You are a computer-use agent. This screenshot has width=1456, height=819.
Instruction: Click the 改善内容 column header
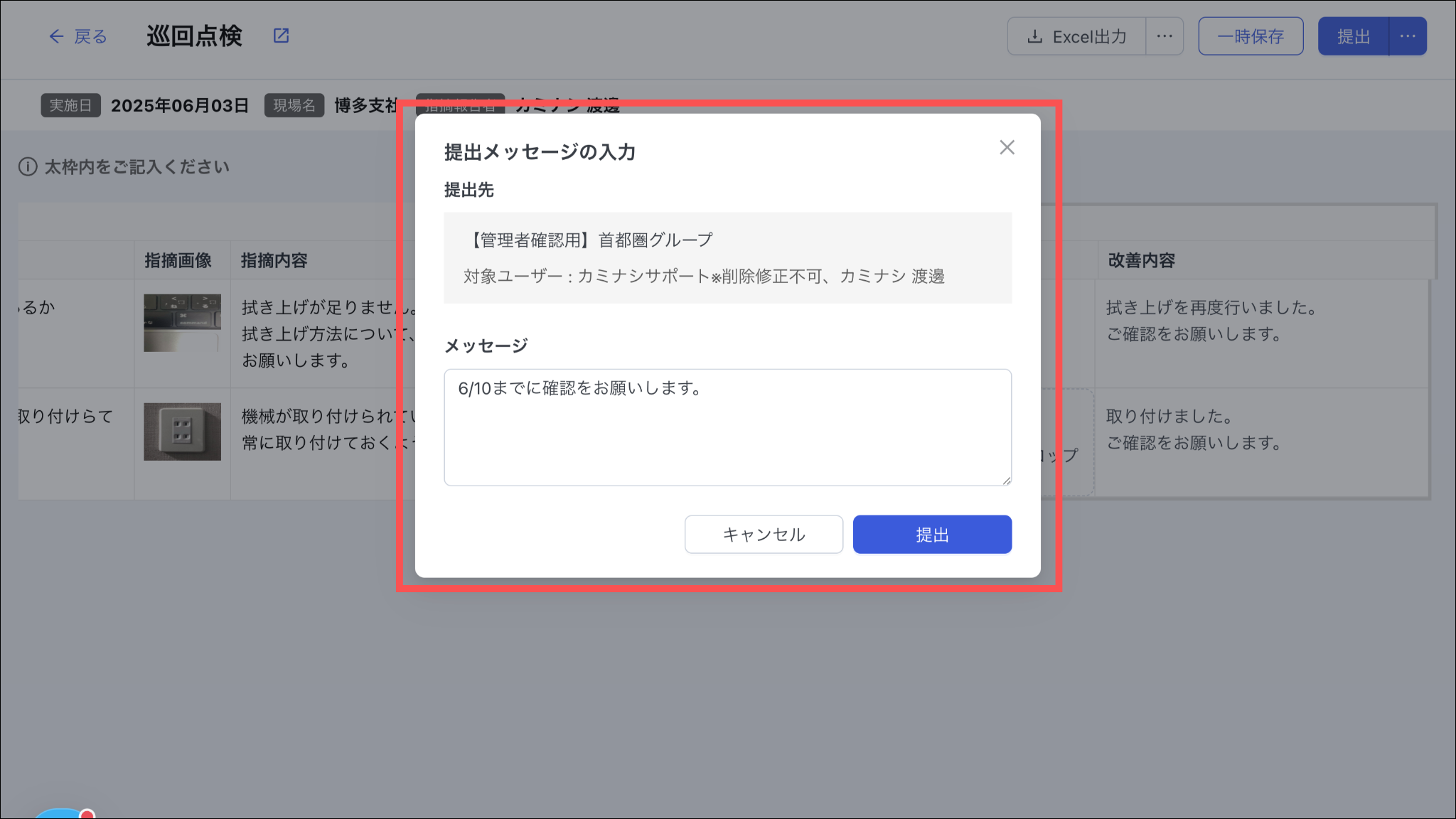coord(1141,261)
